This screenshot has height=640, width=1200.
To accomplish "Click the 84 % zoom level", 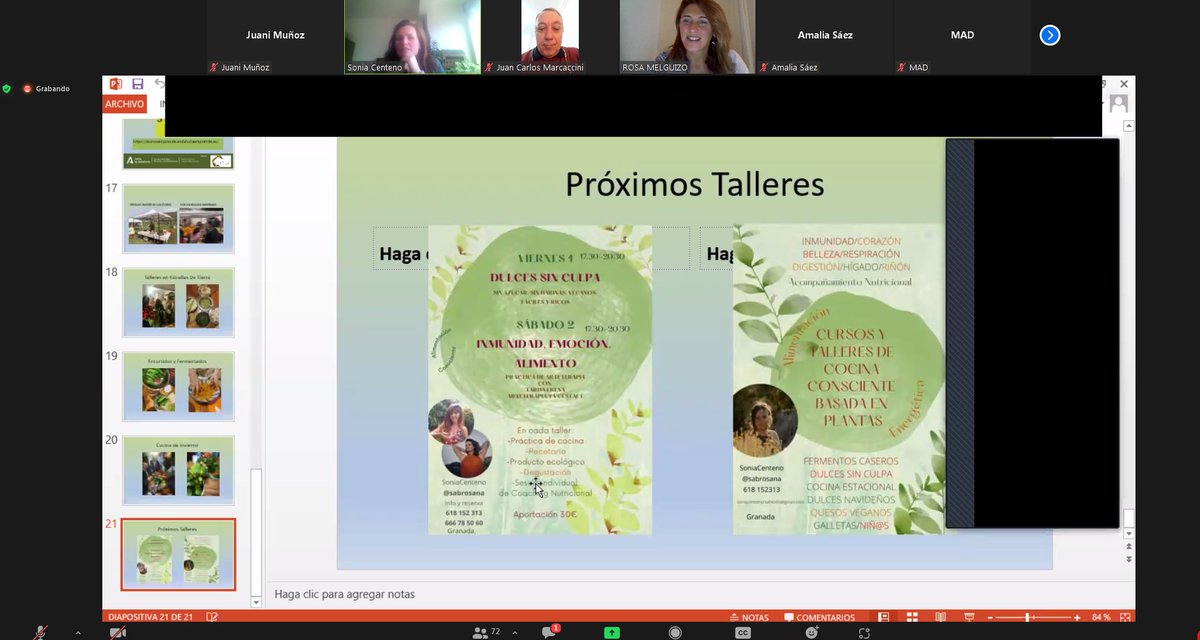I will click(1101, 618).
